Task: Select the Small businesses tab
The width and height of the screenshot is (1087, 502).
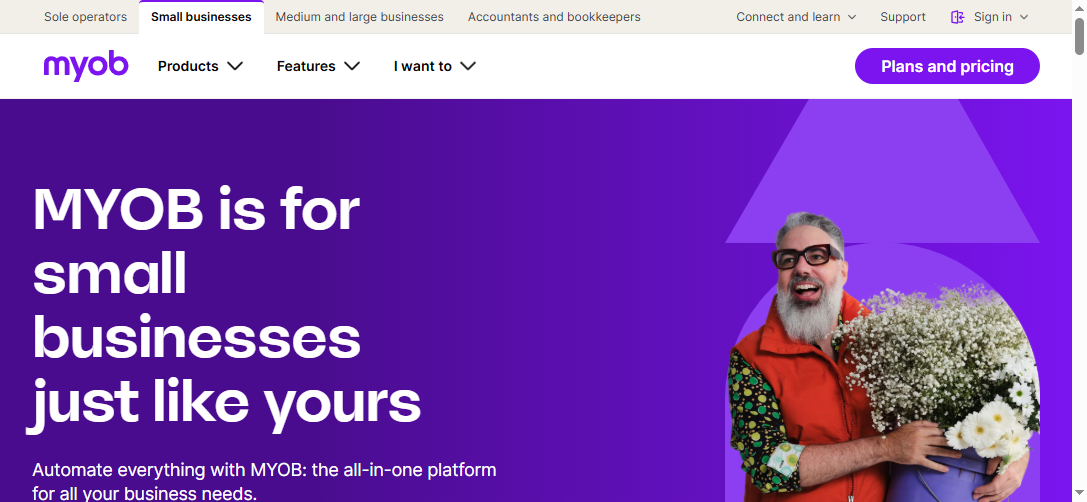Action: pyautogui.click(x=201, y=17)
